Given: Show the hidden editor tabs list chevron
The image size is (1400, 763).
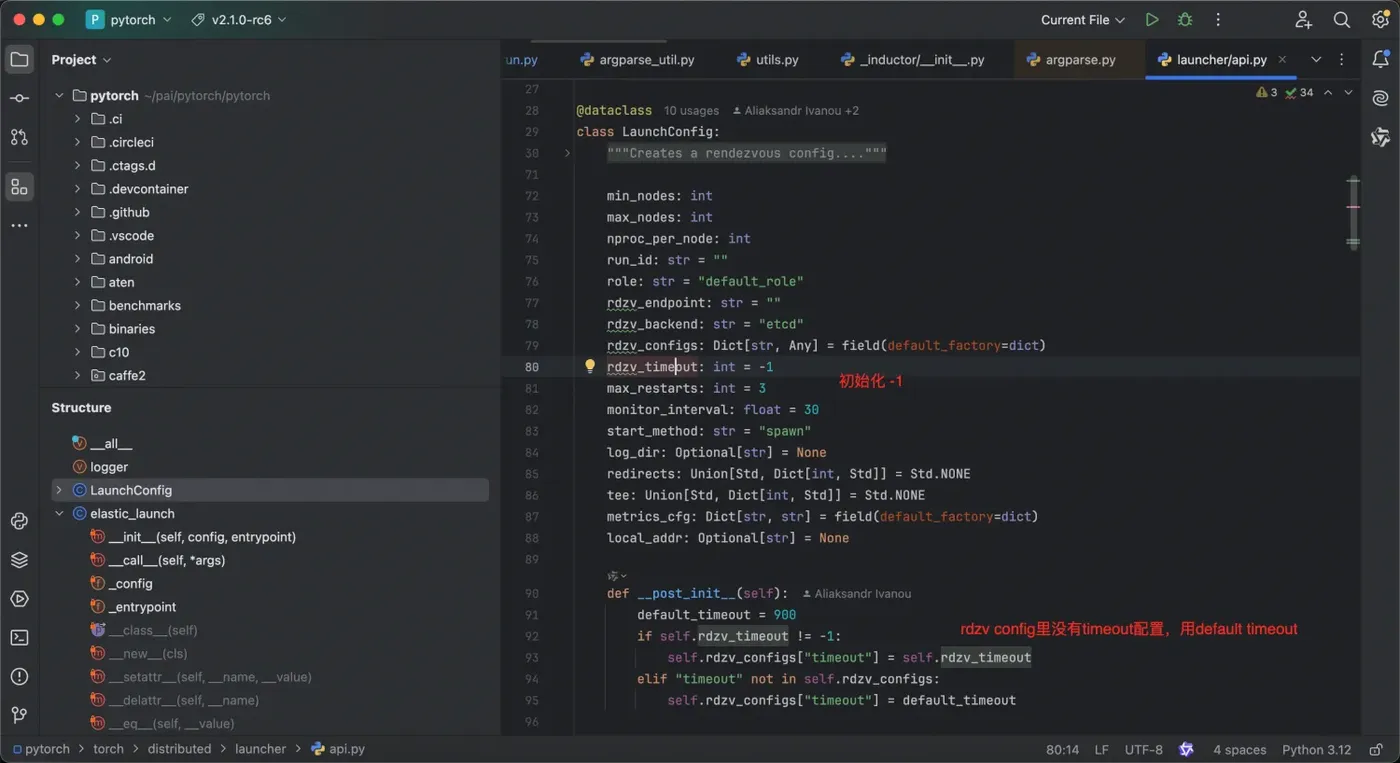Looking at the screenshot, I should pos(1316,60).
